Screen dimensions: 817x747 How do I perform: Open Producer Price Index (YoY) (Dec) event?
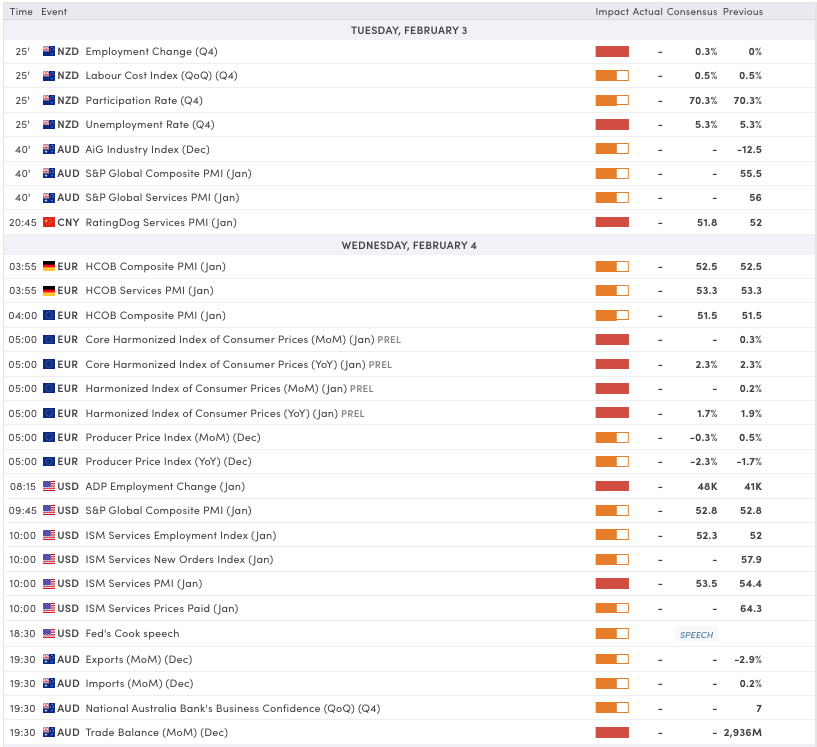168,462
